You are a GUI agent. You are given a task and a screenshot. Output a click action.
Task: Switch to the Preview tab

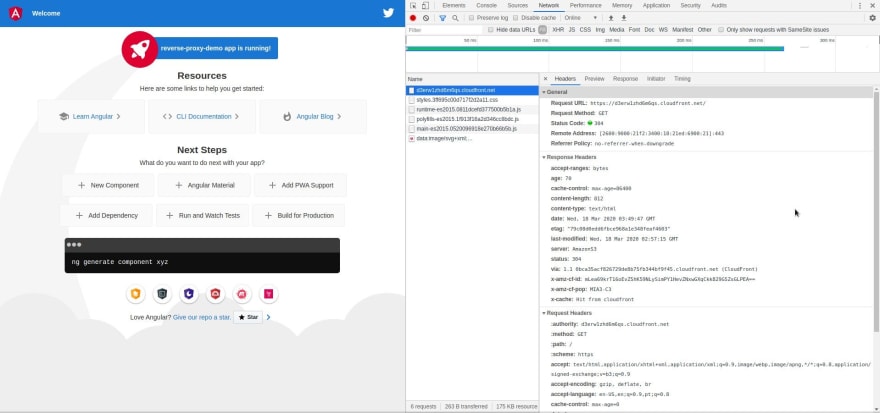(594, 79)
